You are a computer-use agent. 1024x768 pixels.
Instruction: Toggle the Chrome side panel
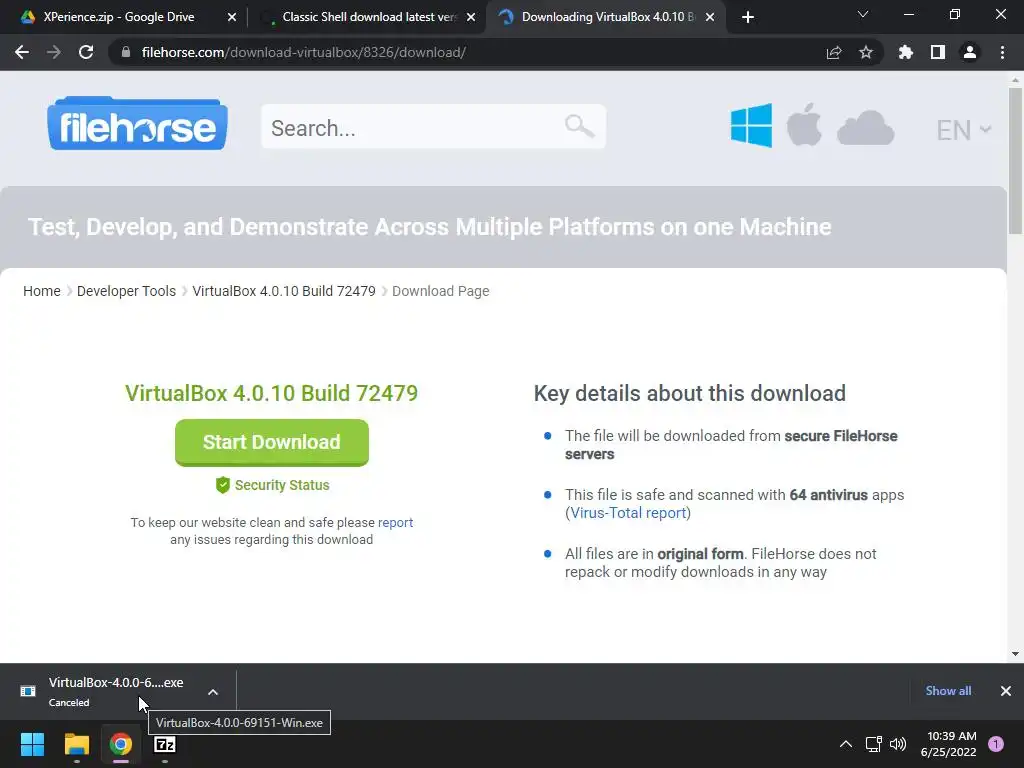[938, 52]
